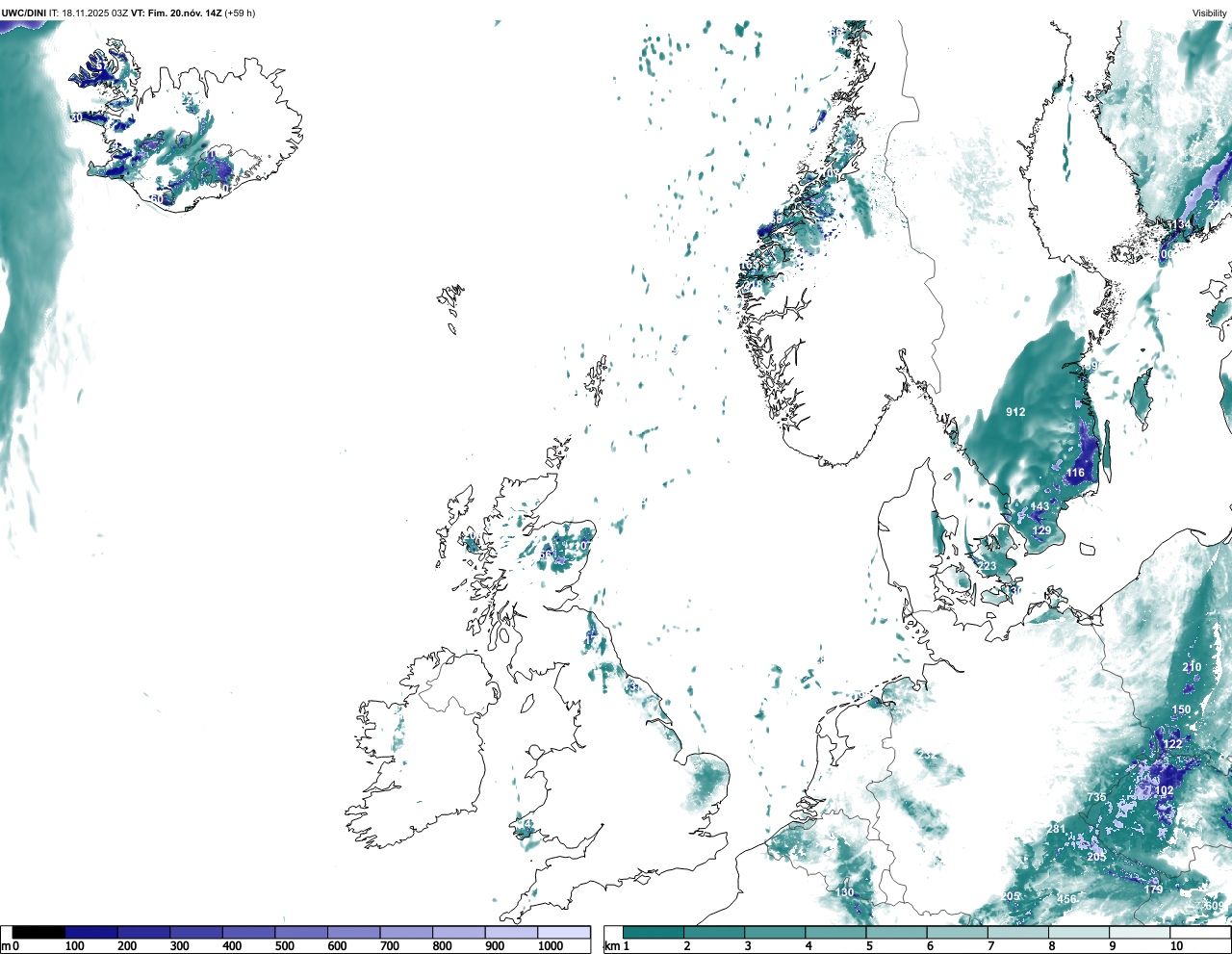
Task: Click the 735 visibility value on the map
Action: click(1096, 797)
